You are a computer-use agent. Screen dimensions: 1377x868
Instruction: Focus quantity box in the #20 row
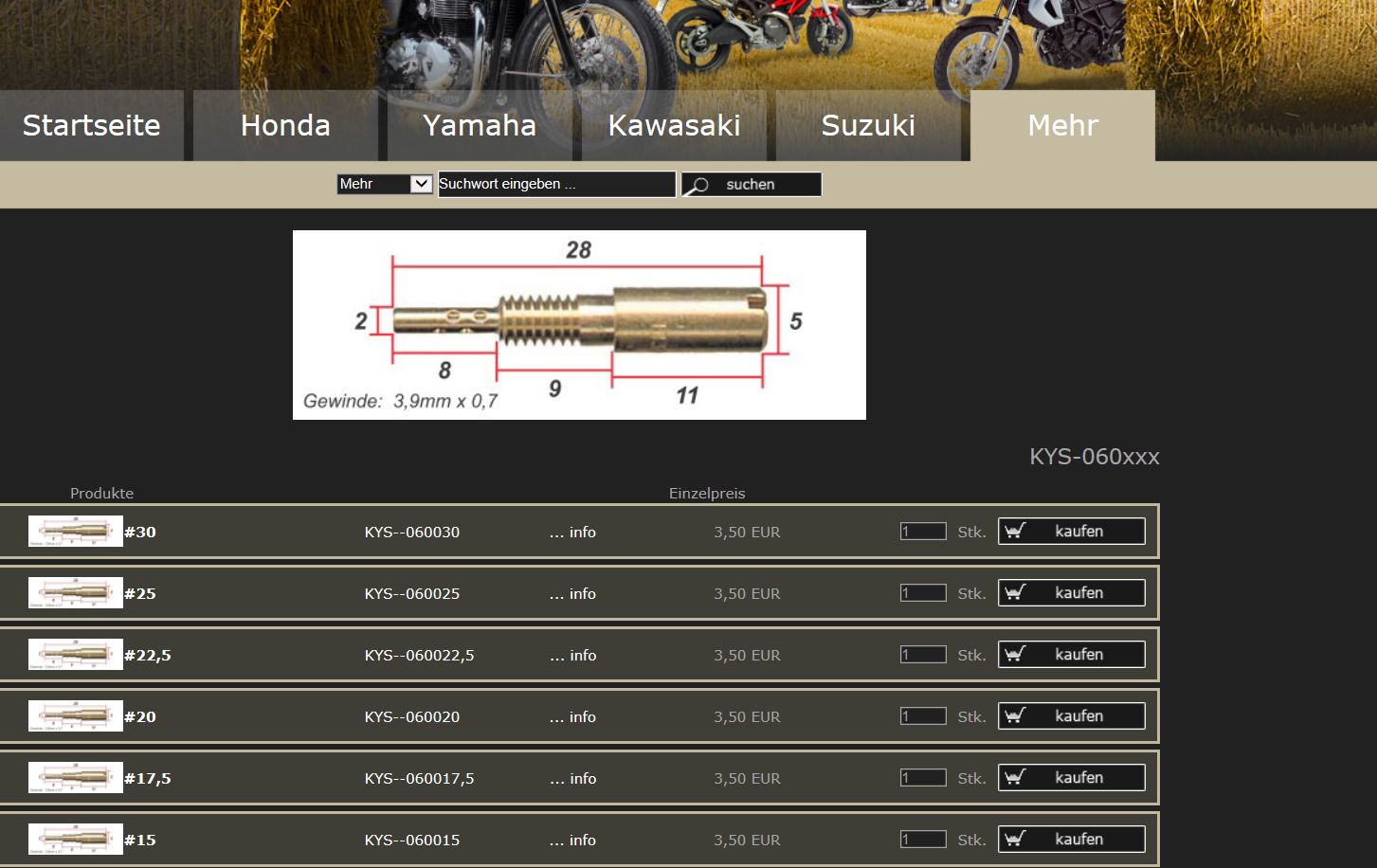pos(923,716)
